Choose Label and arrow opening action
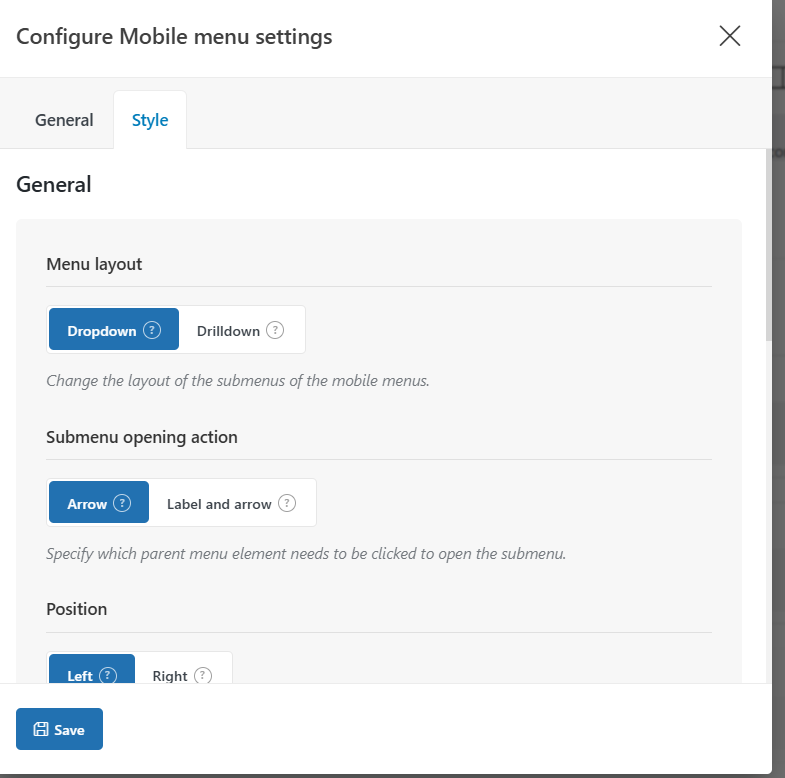 [231, 502]
